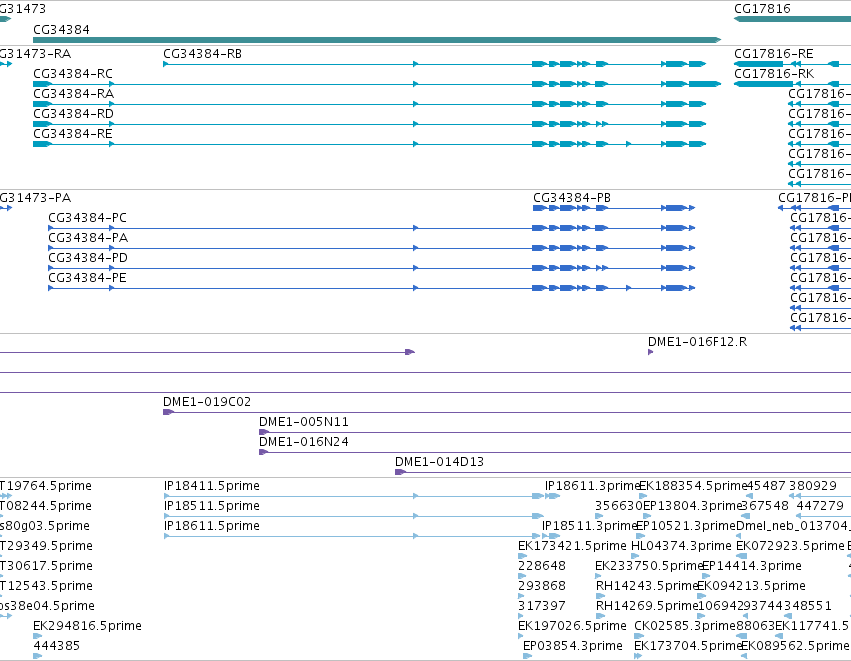The width and height of the screenshot is (851, 661).
Task: Select transcript CG34384-RE label
Action: click(73, 134)
